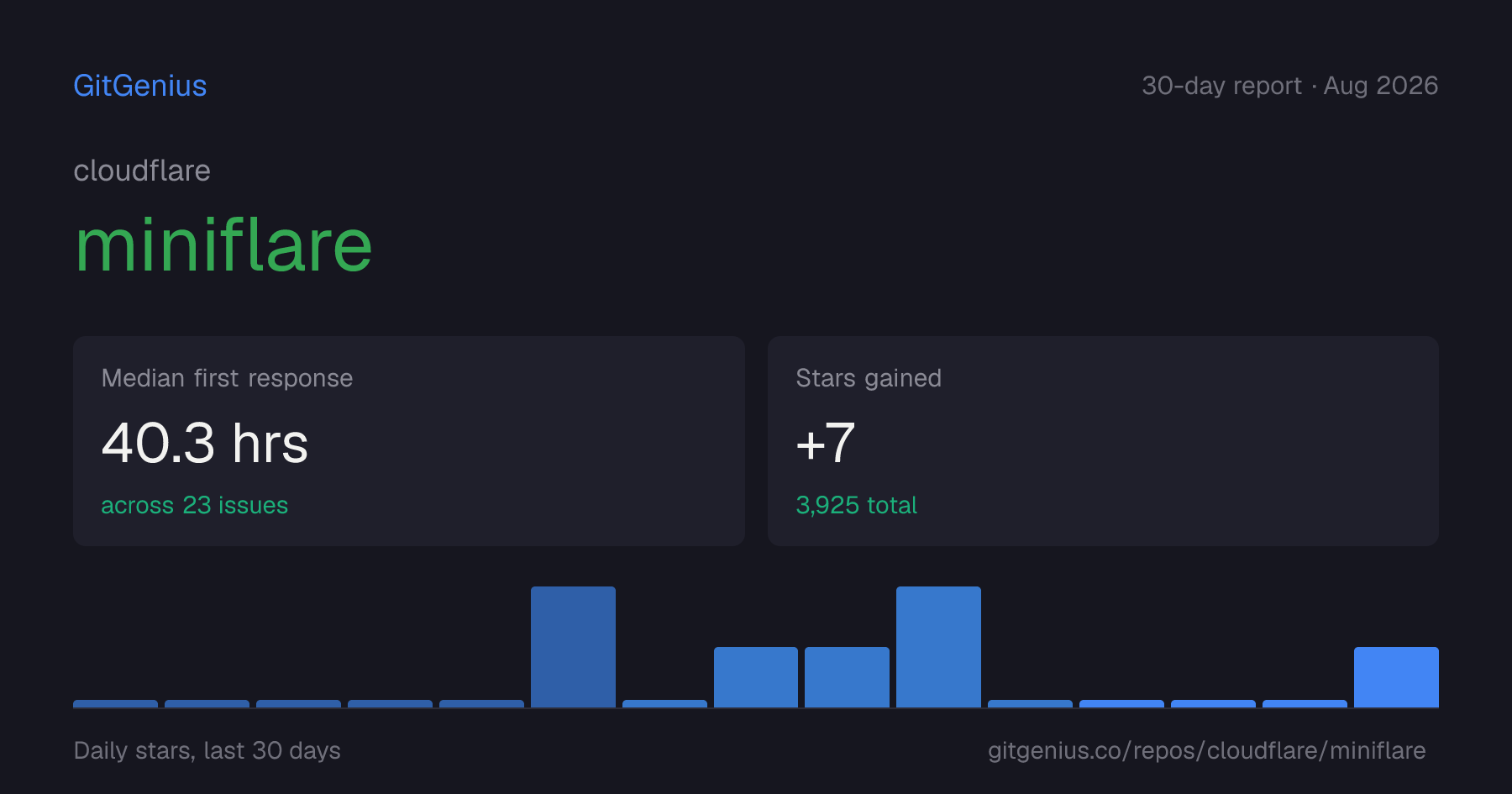Select the cloudflare owner name
This screenshot has width=1512, height=794.
point(142,171)
